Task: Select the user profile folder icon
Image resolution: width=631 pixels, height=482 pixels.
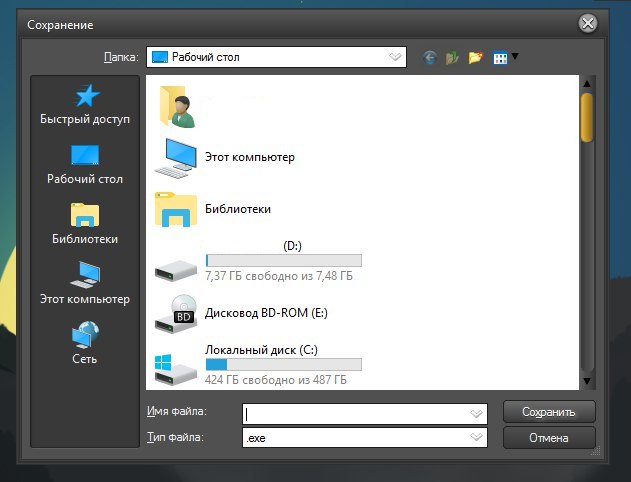Action: [x=175, y=106]
